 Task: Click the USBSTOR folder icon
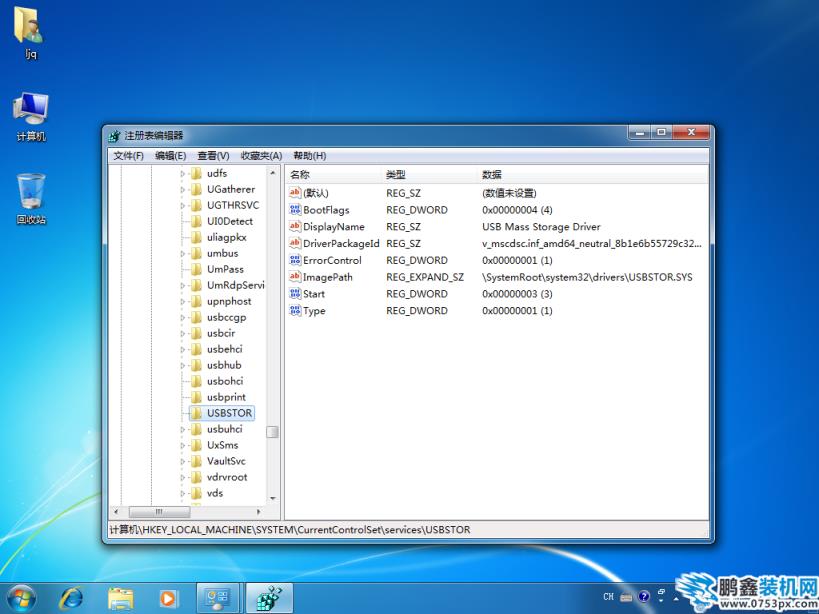pos(196,413)
